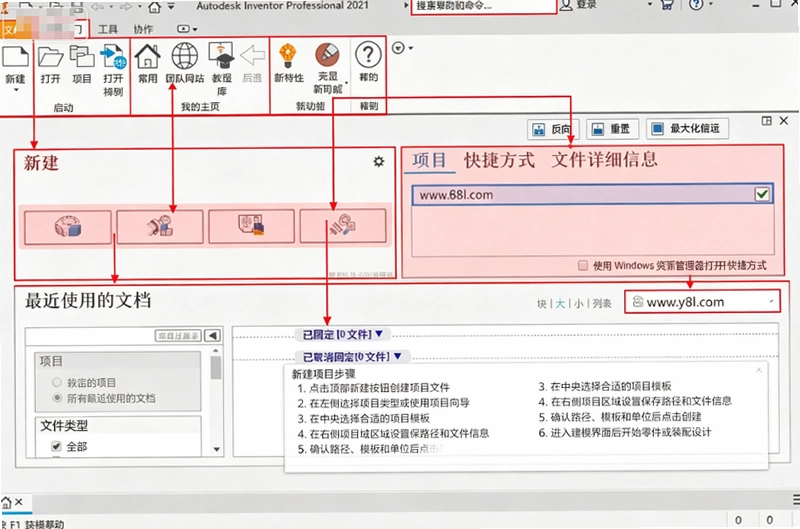Select the active project radio button
The width and height of the screenshot is (800, 529).
[57, 382]
